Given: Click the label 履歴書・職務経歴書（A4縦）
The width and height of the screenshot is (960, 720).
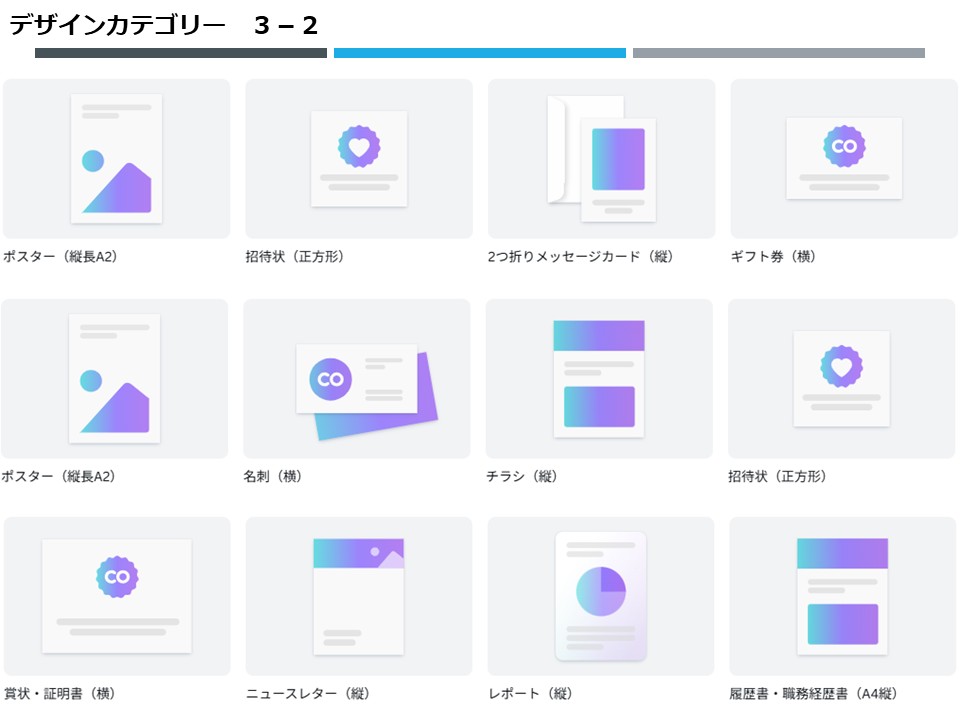Looking at the screenshot, I should [x=813, y=694].
